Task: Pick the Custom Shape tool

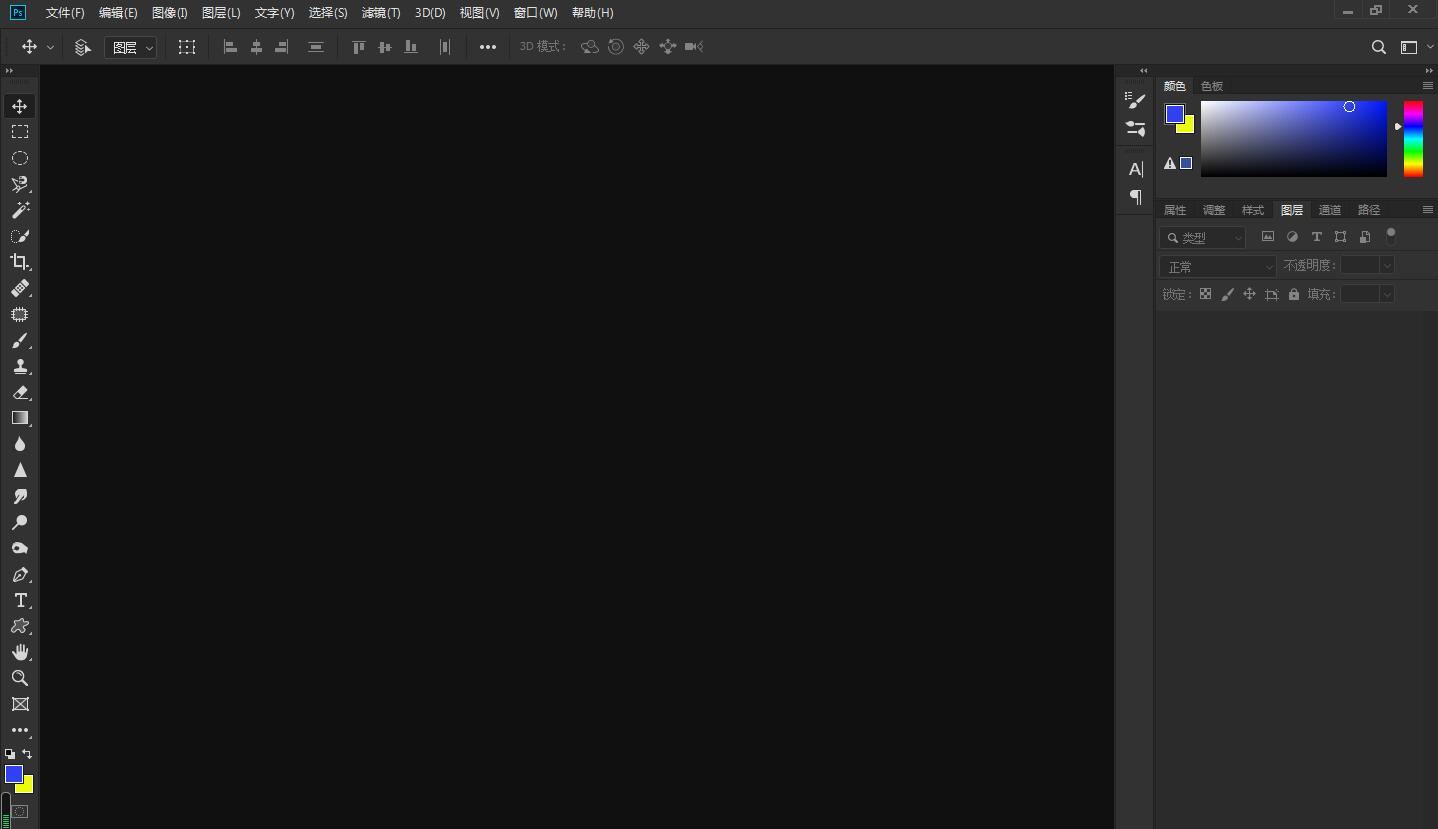Action: point(19,626)
